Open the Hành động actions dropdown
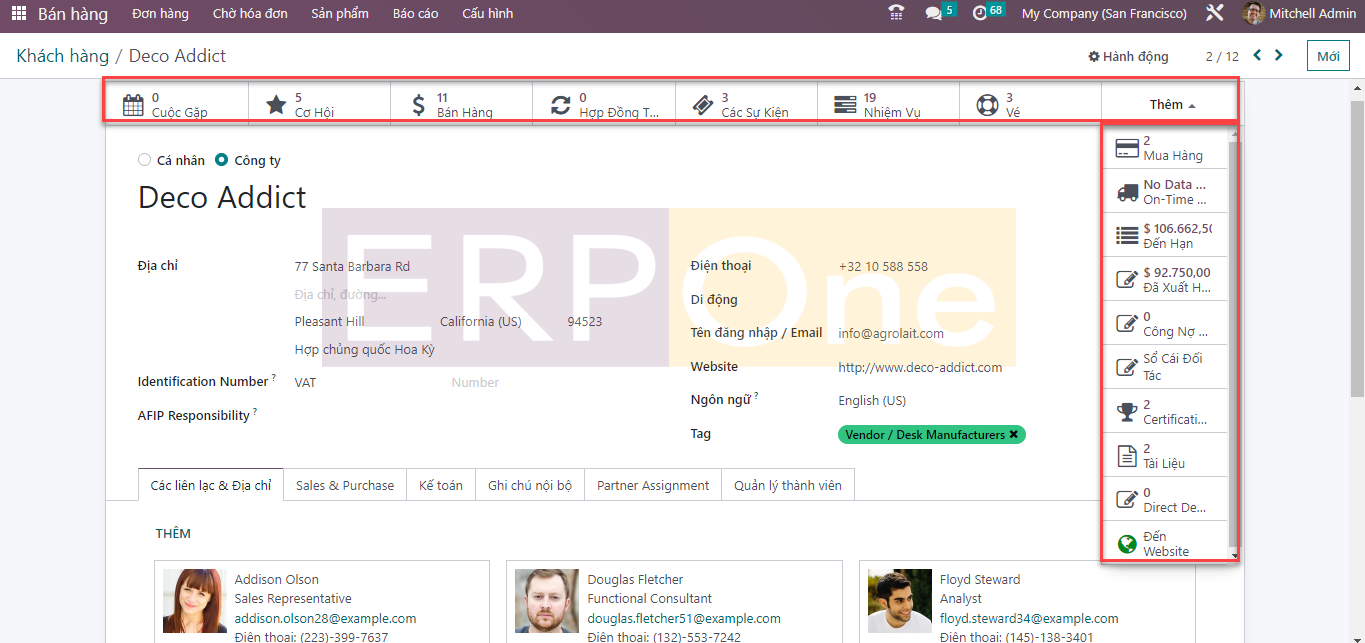This screenshot has height=643, width=1365. coord(1128,56)
